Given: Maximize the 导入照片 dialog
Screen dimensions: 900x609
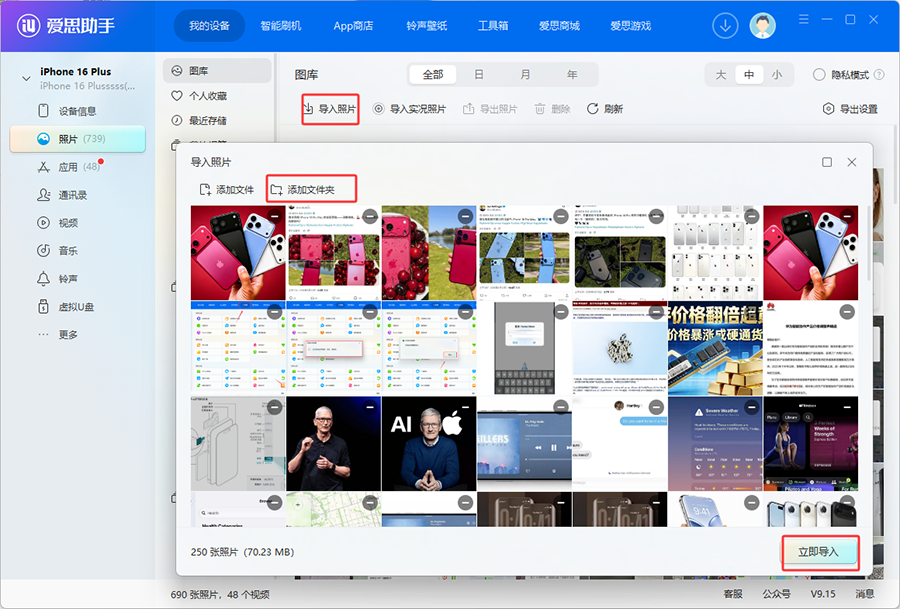Looking at the screenshot, I should (827, 162).
